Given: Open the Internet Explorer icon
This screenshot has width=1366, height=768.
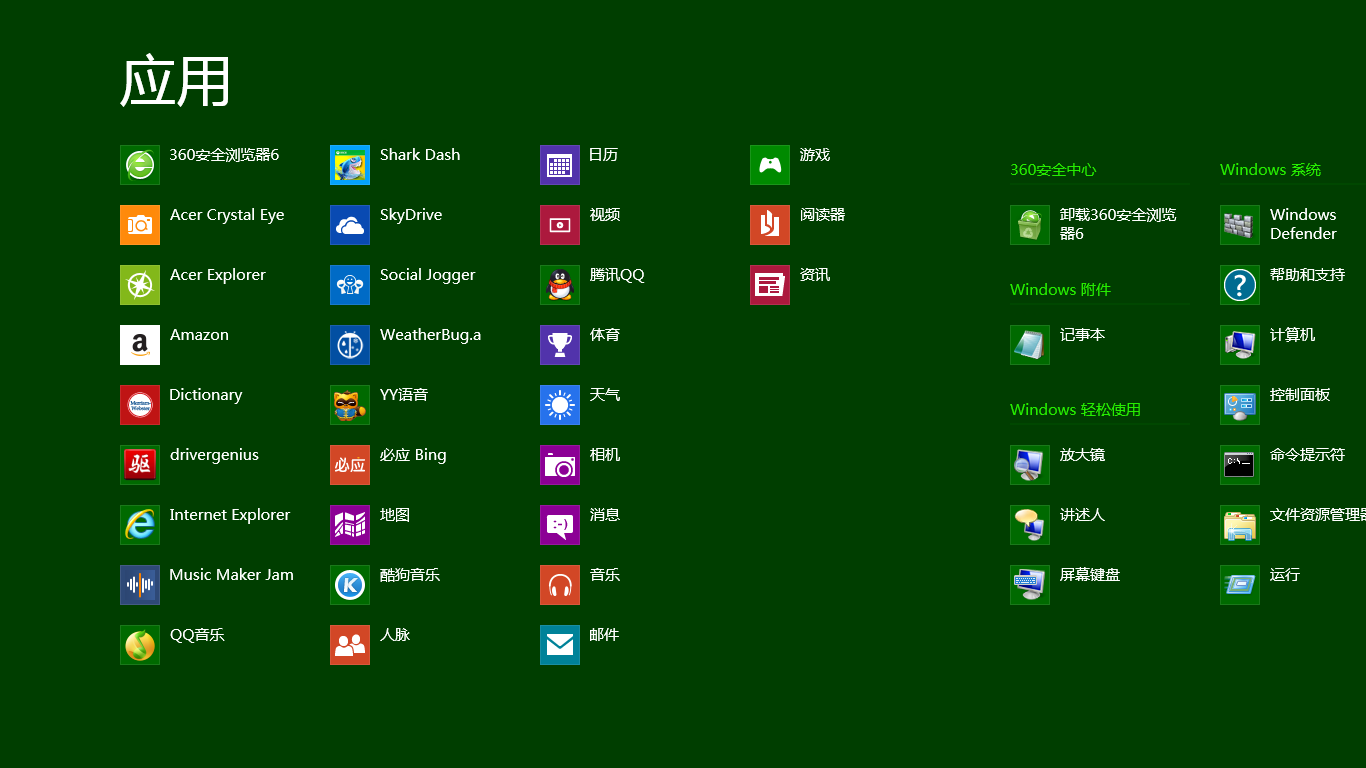Looking at the screenshot, I should coord(140,525).
